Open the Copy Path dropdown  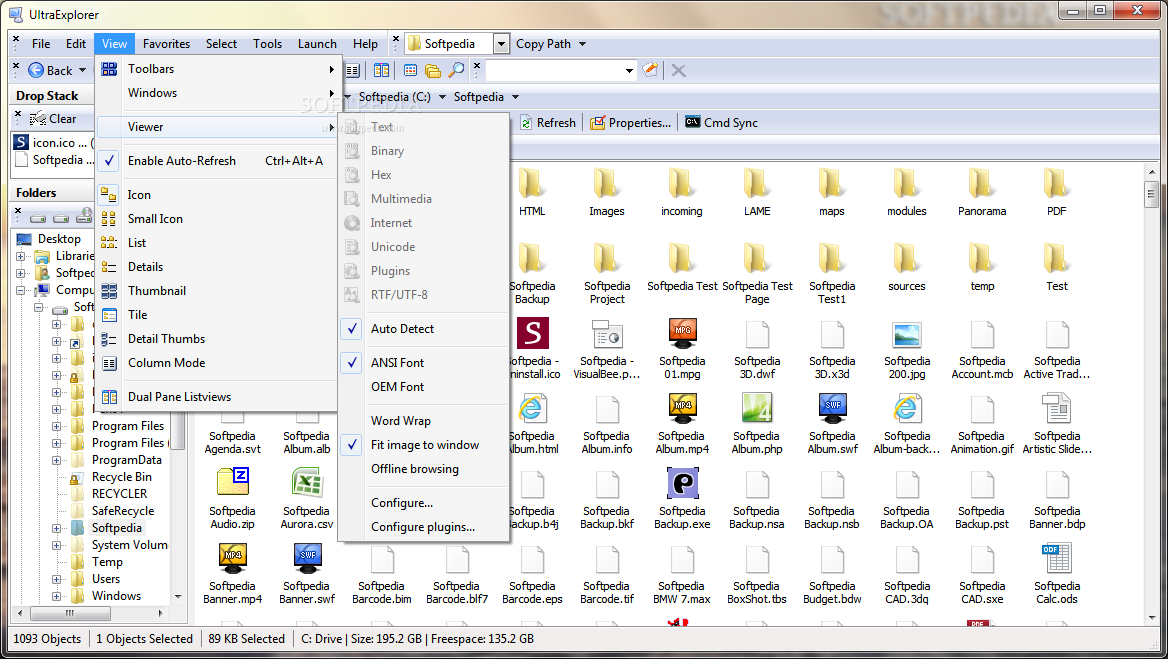(583, 44)
